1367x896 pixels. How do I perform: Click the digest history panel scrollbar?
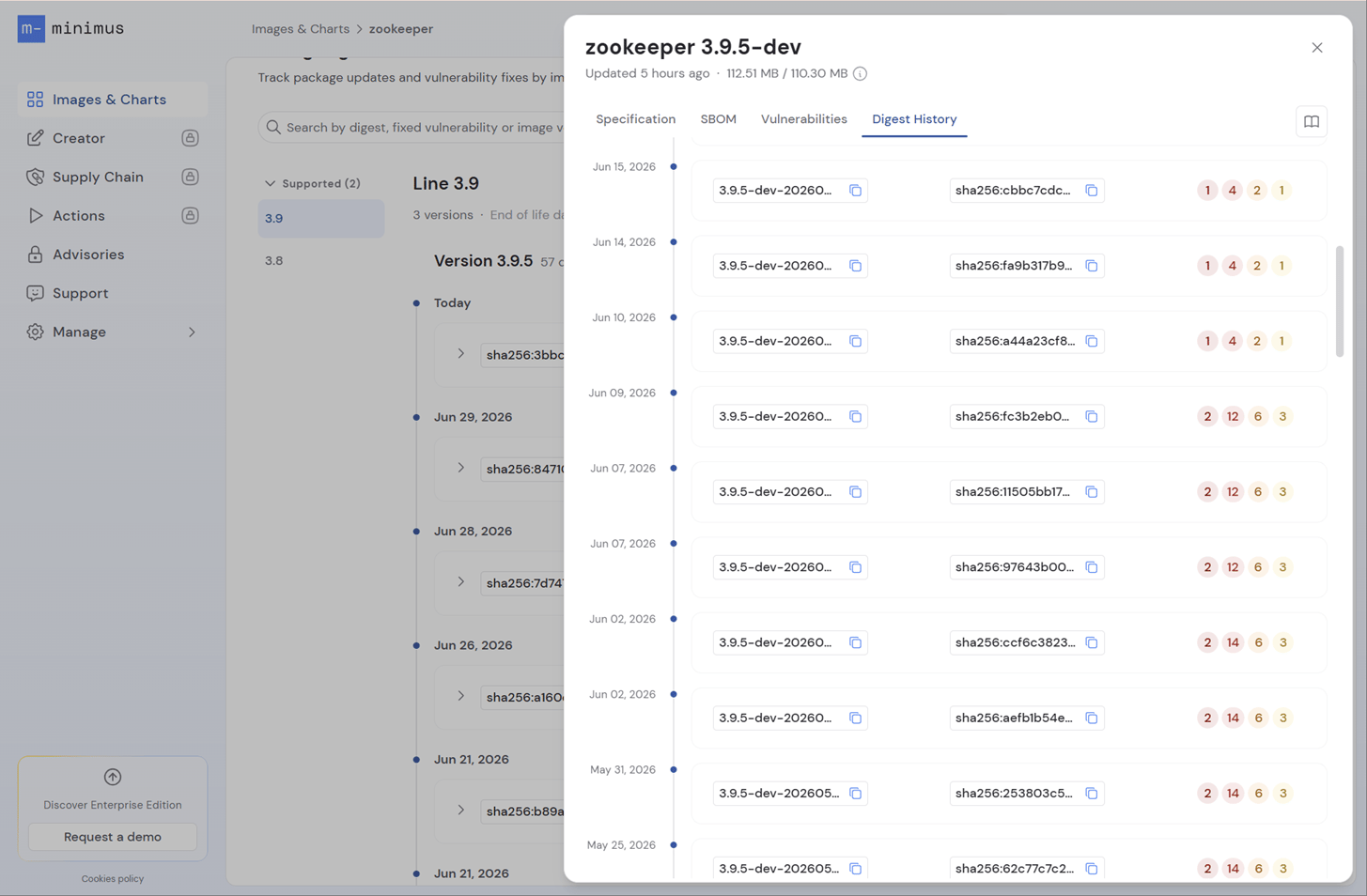point(1339,301)
